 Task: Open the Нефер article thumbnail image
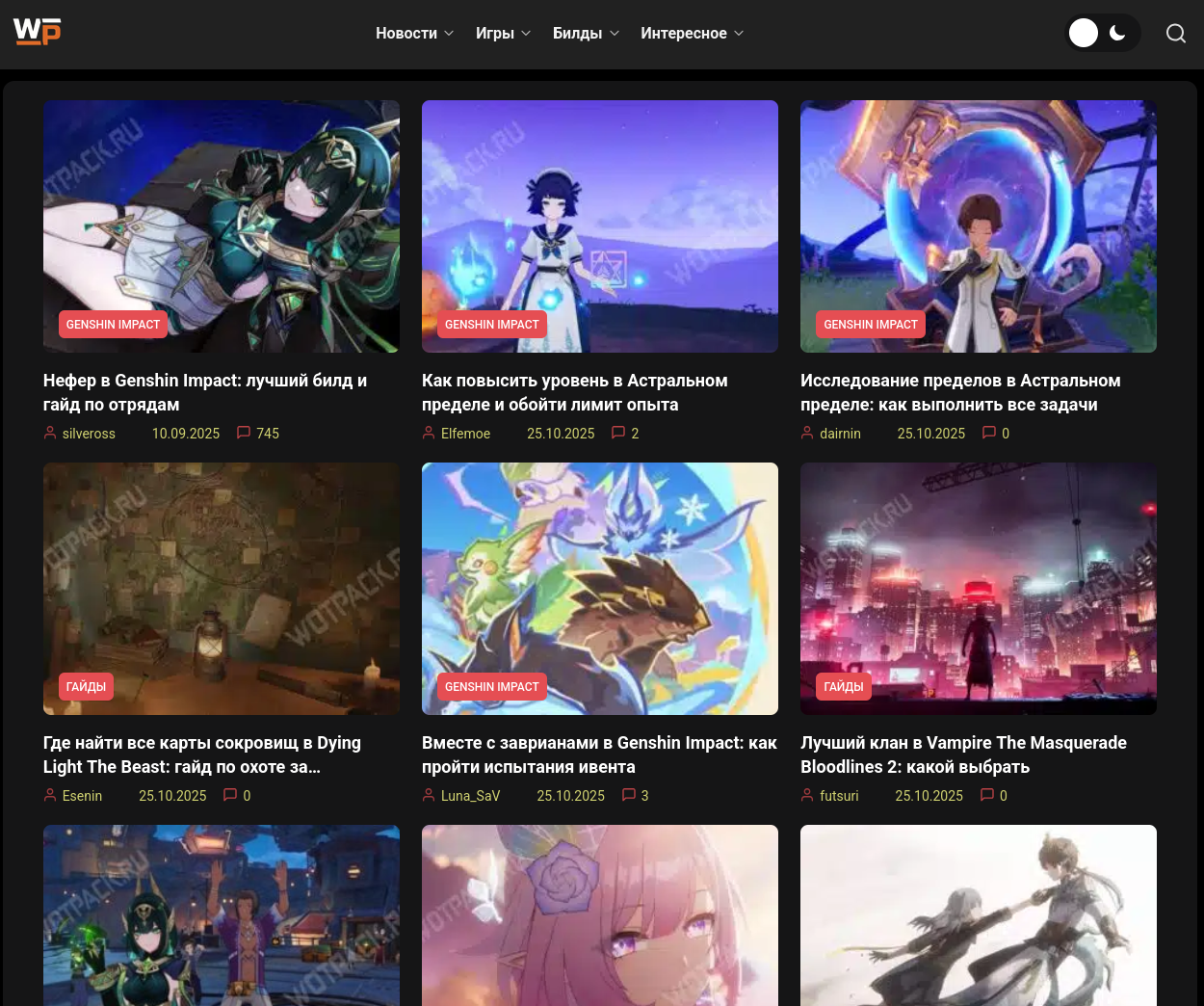pos(222,226)
